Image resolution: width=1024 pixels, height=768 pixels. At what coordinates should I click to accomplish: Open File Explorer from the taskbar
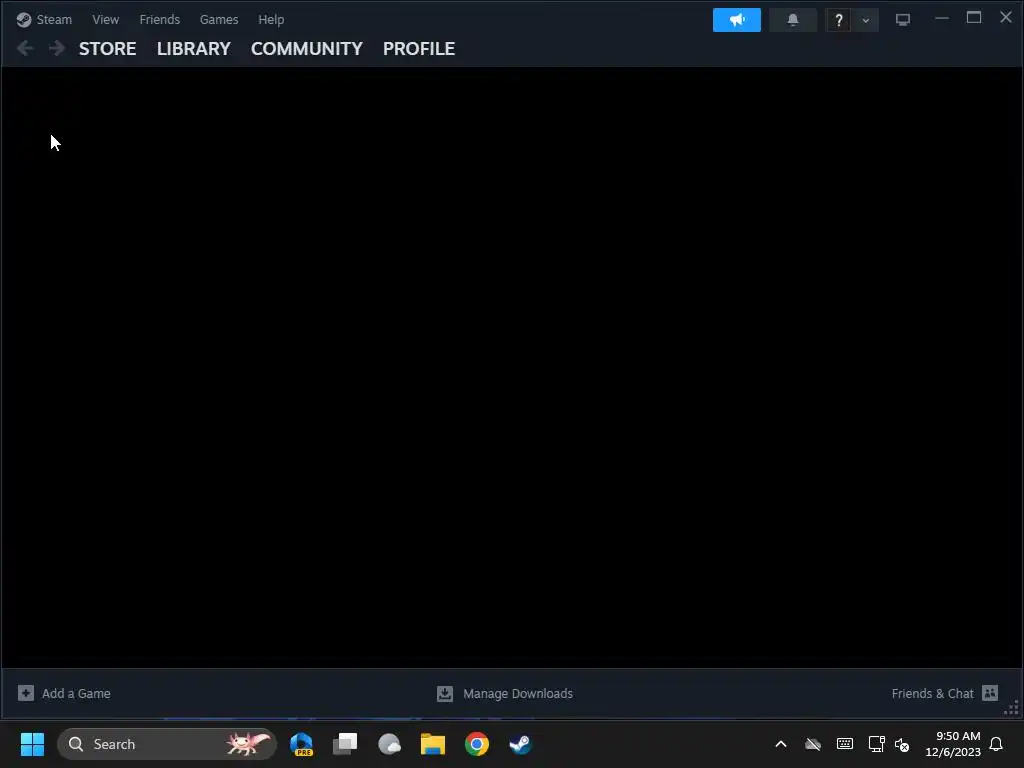click(x=432, y=744)
